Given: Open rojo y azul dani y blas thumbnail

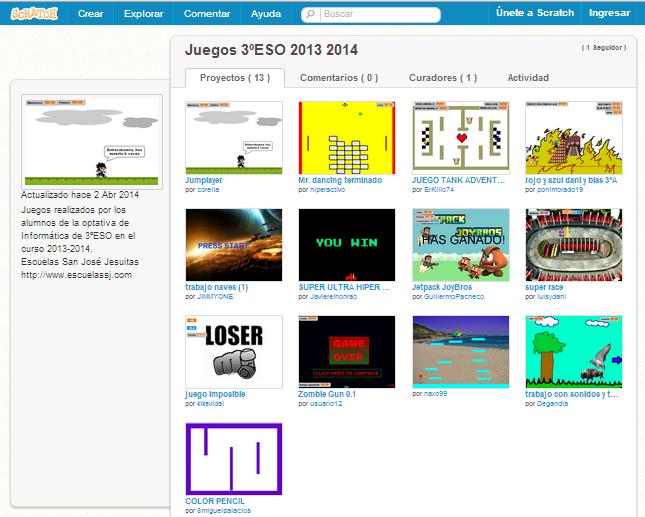Looking at the screenshot, I should (574, 138).
